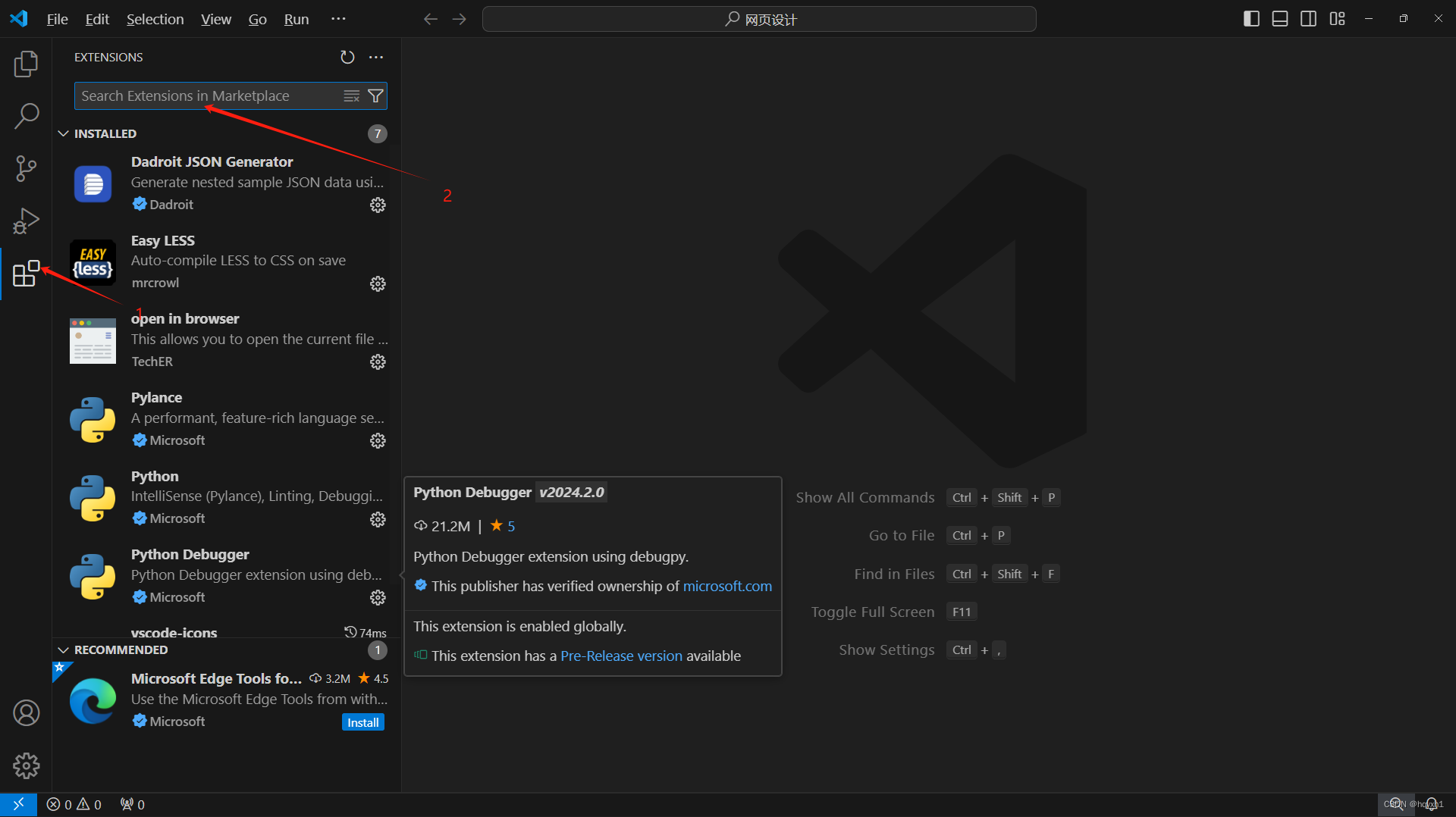This screenshot has width=1456, height=817.
Task: Select the open in browser extension
Action: pos(226,340)
